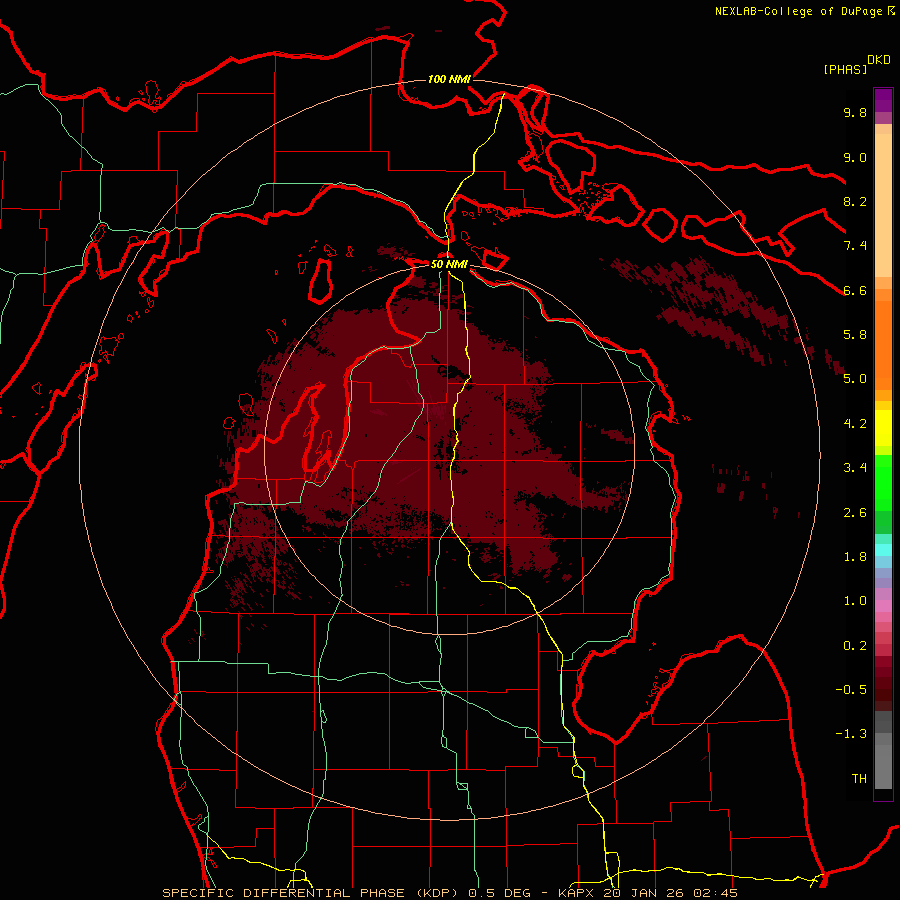The width and height of the screenshot is (900, 900).
Task: Click the 0.2 scale value
Action: click(855, 646)
